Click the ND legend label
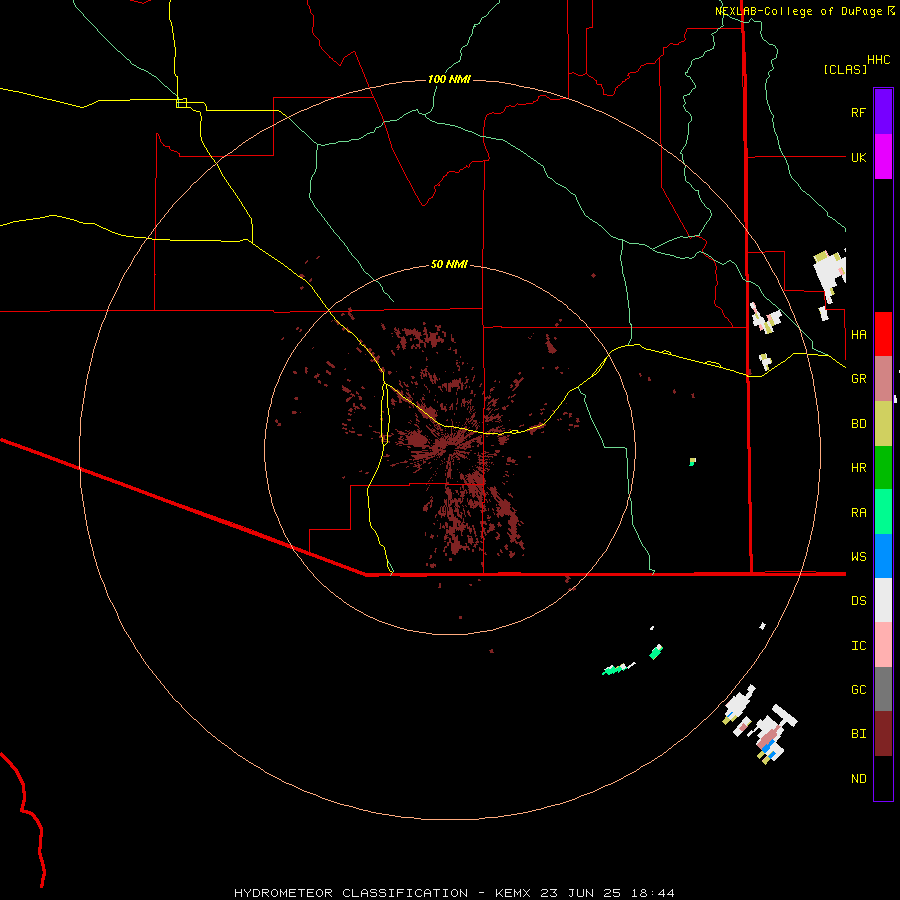The height and width of the screenshot is (900, 900). point(858,779)
